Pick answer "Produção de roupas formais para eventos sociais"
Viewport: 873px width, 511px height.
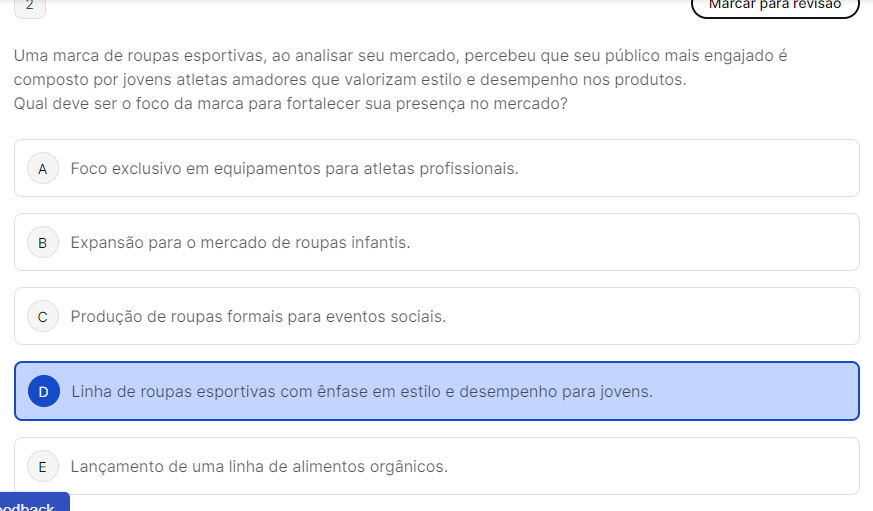click(x=258, y=316)
